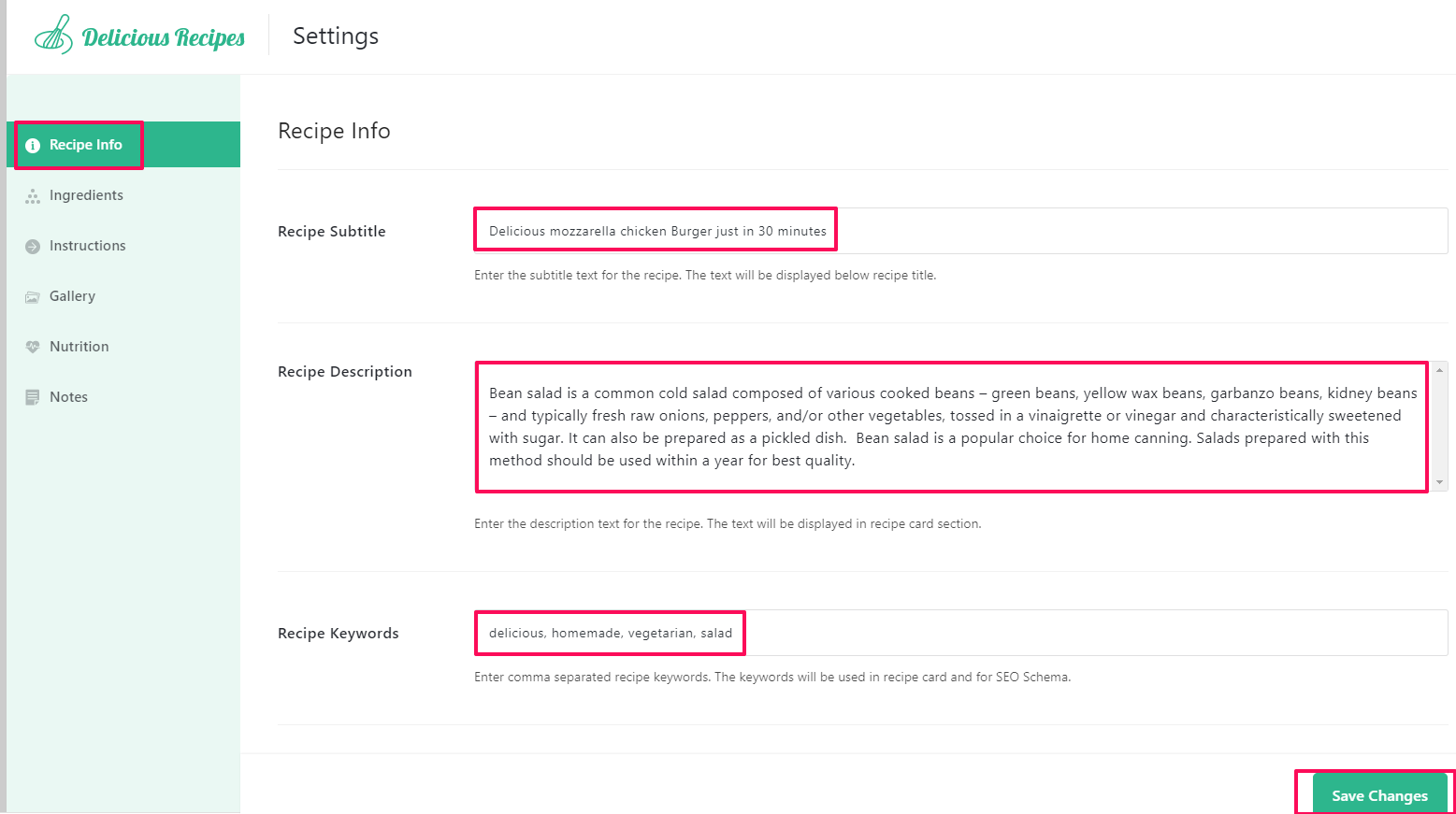Switch to the Gallery tab
The height and width of the screenshot is (814, 1456).
point(72,295)
